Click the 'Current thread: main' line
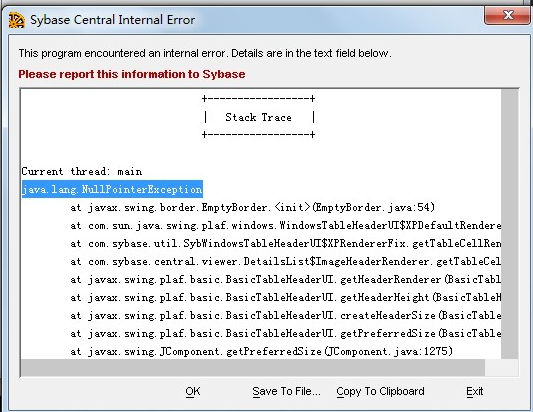 (82, 171)
